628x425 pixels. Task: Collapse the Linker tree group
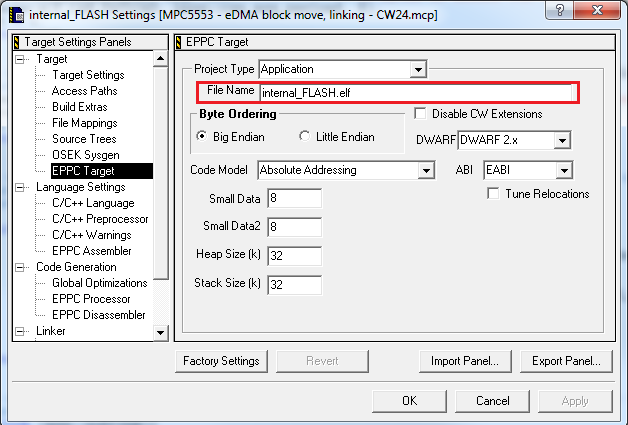(x=20, y=332)
